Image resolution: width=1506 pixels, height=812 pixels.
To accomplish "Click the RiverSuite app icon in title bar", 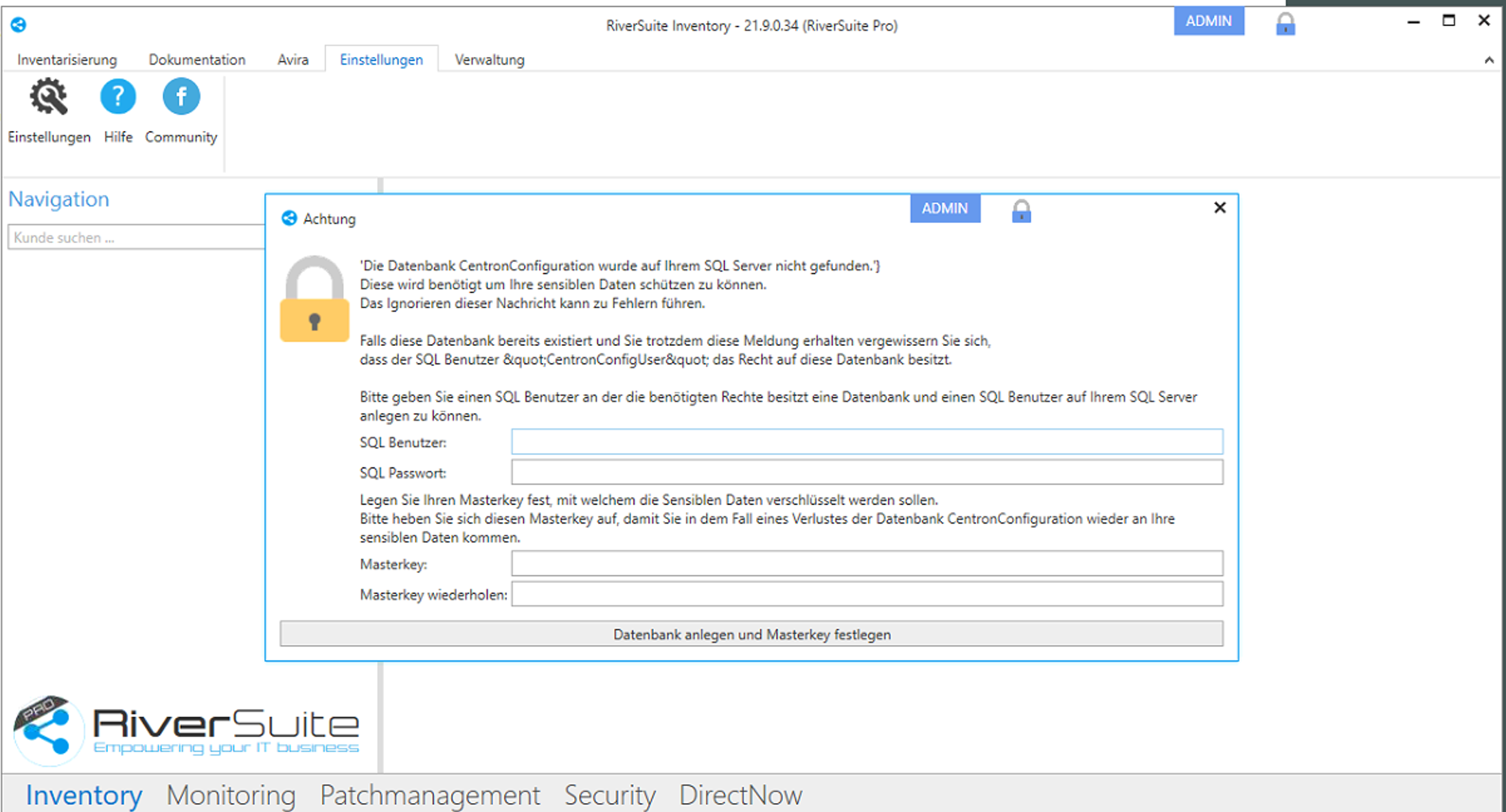I will 19,25.
